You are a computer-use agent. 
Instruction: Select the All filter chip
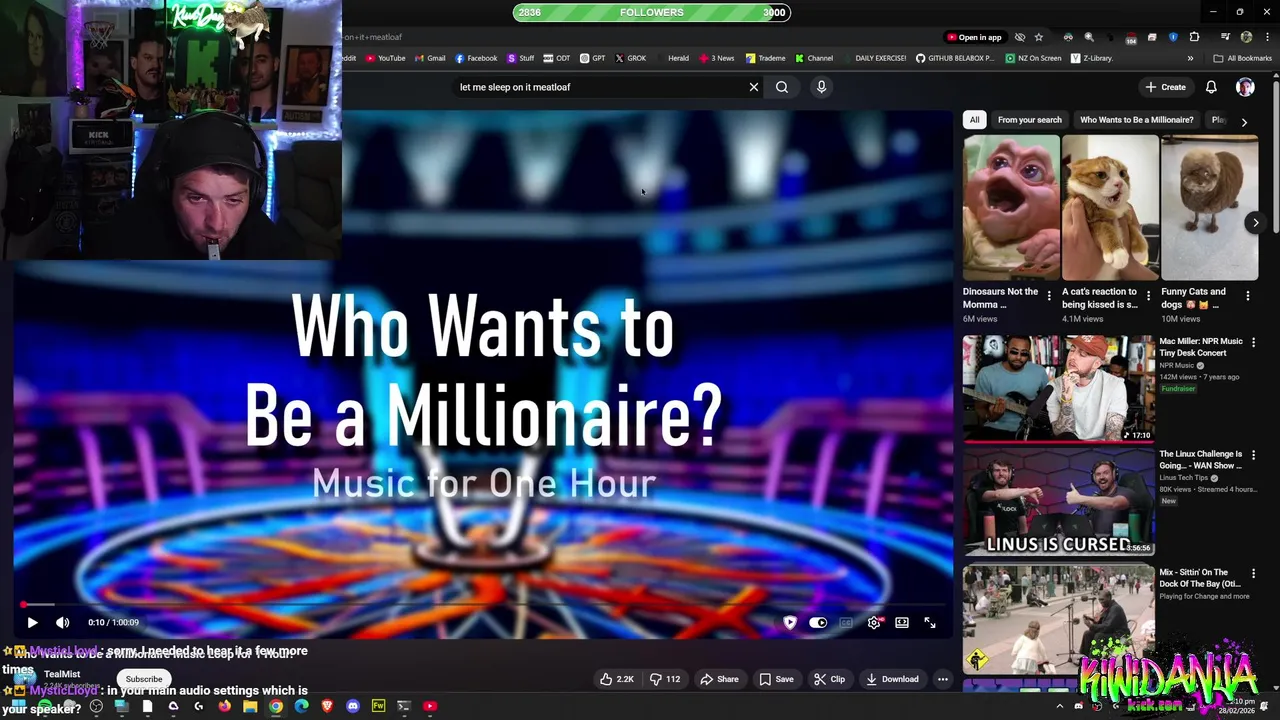coord(974,120)
